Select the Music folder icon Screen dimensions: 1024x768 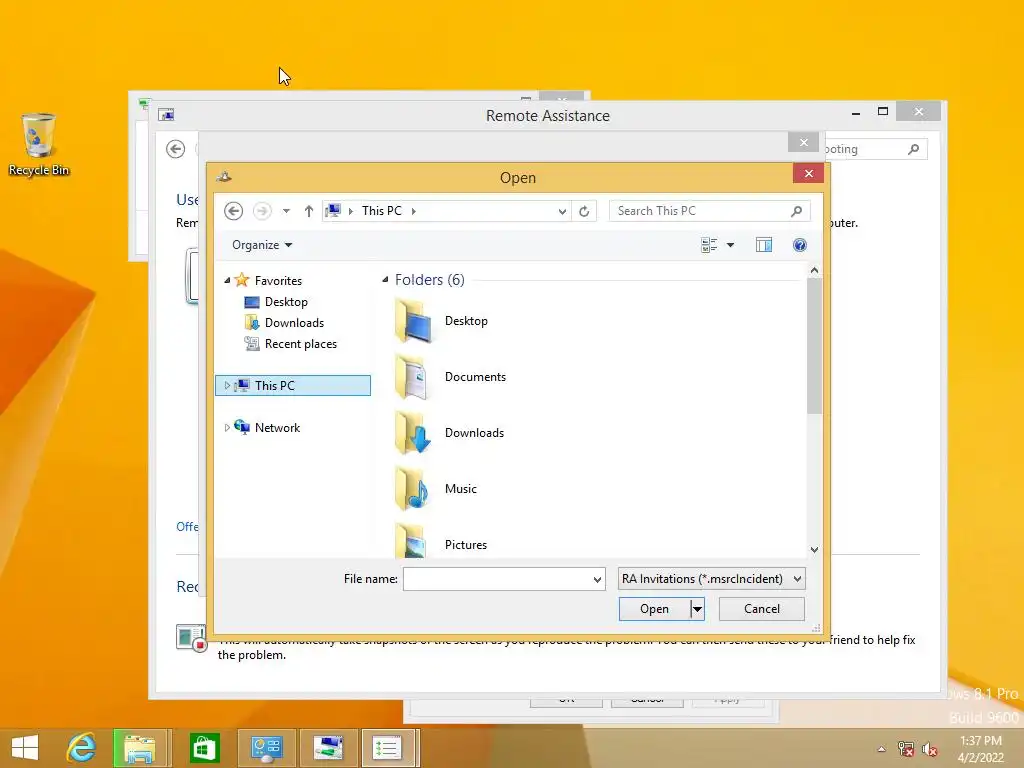tap(413, 489)
